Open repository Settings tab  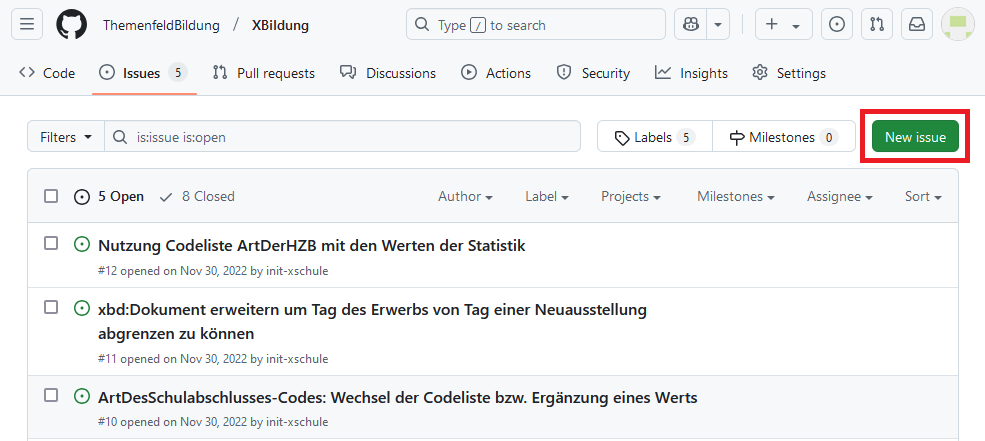(789, 74)
